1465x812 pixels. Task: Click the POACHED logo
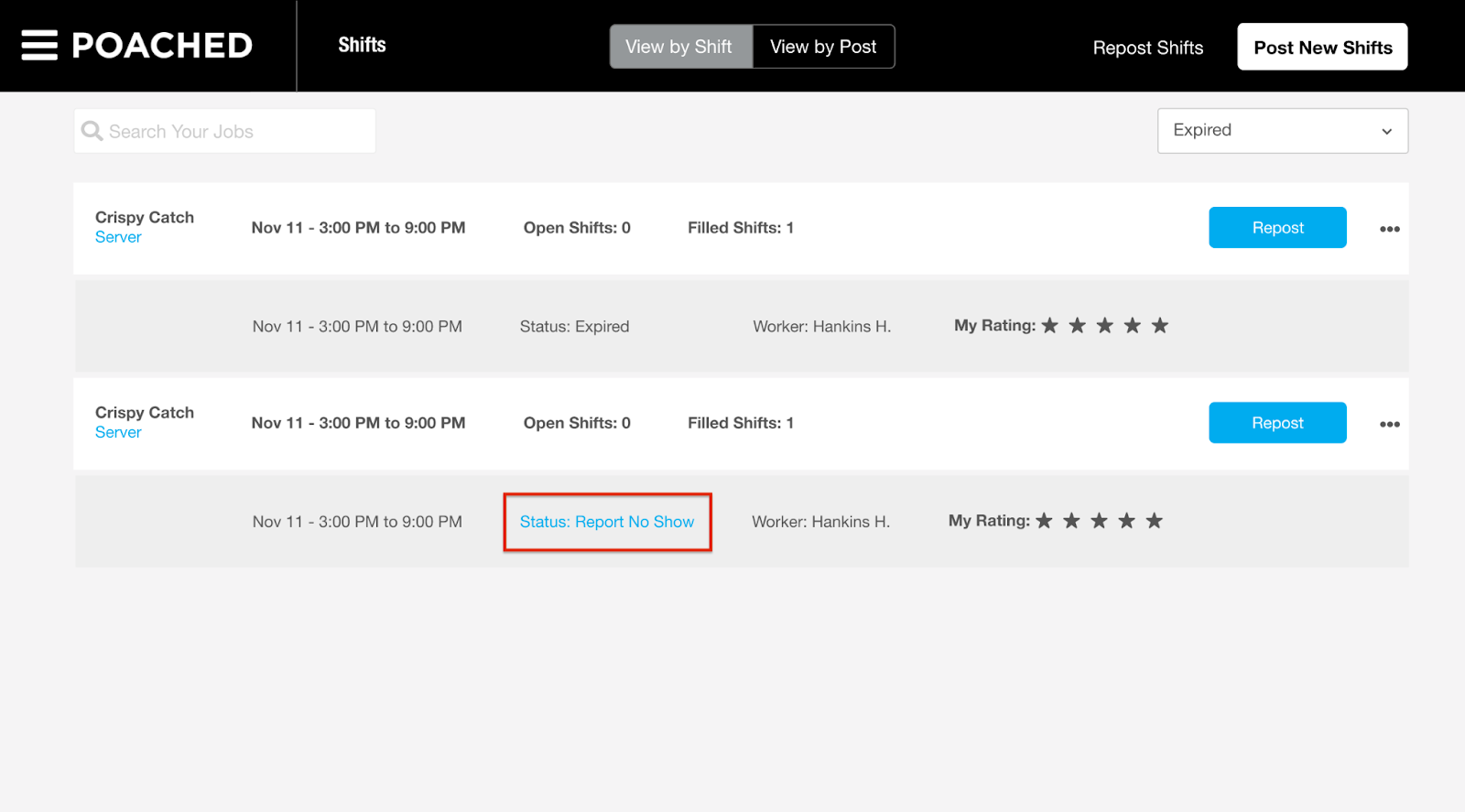pos(162,46)
